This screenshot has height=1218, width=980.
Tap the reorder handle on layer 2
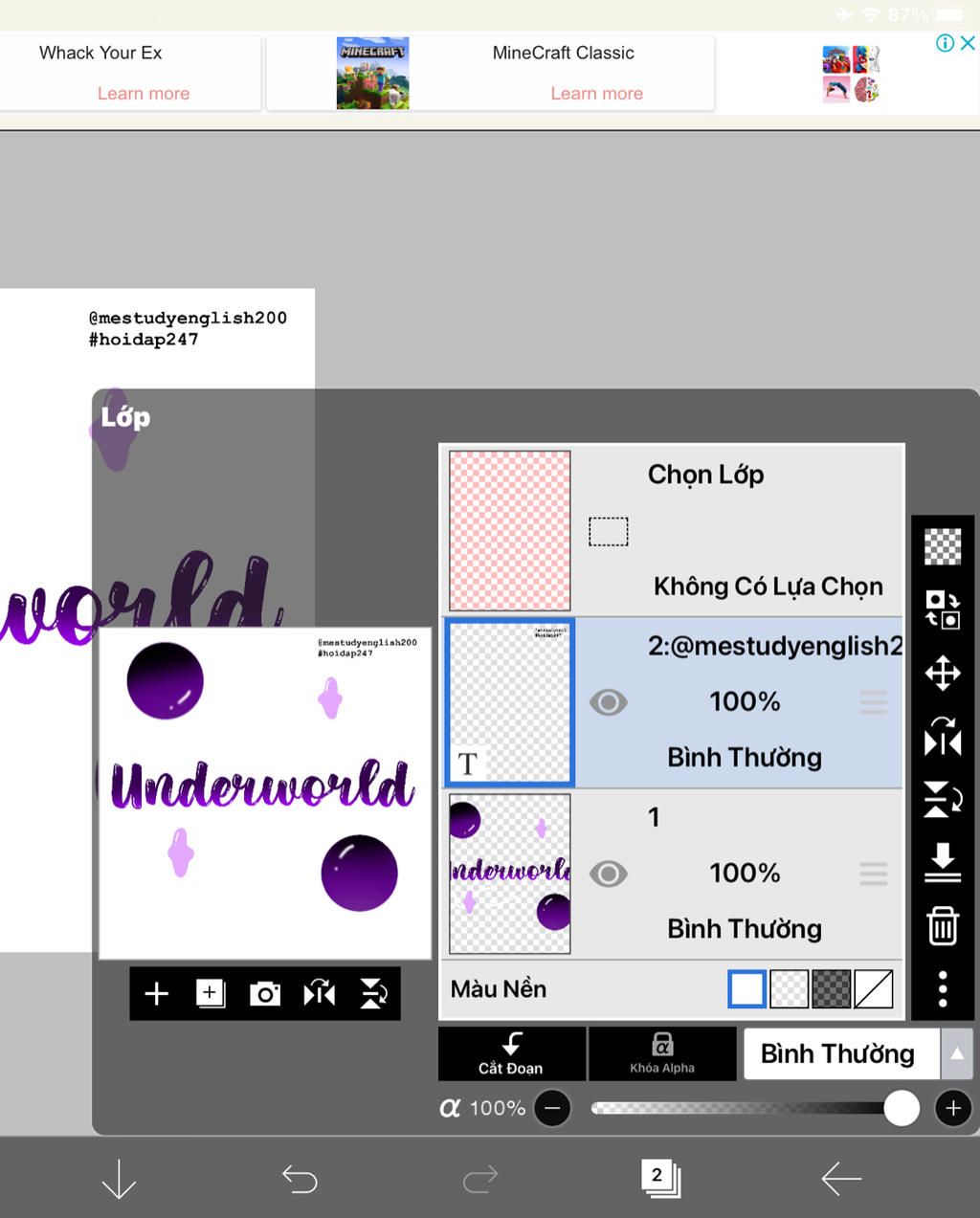(873, 702)
